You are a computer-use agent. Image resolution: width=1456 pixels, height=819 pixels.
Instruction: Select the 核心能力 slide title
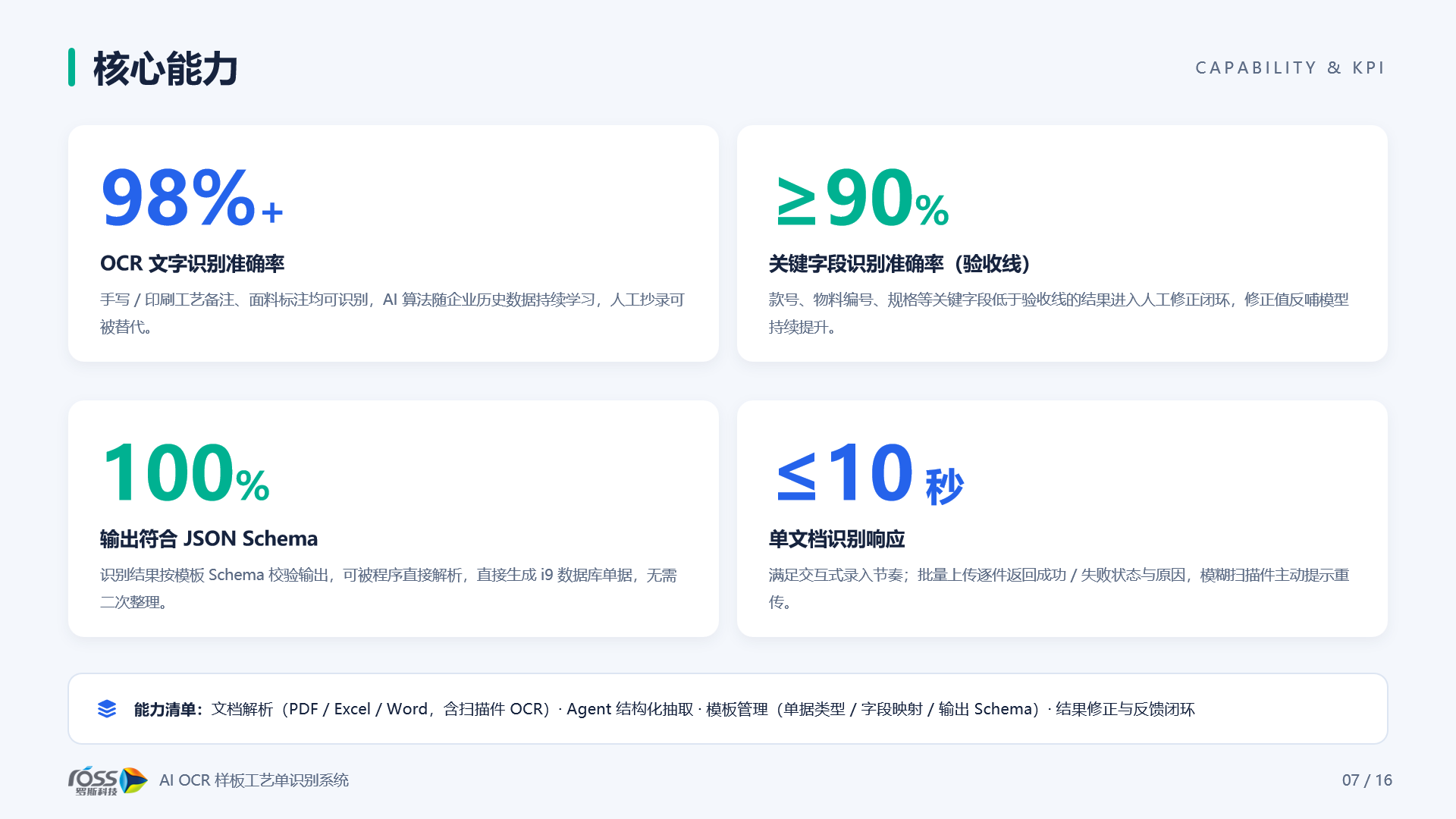[x=165, y=69]
